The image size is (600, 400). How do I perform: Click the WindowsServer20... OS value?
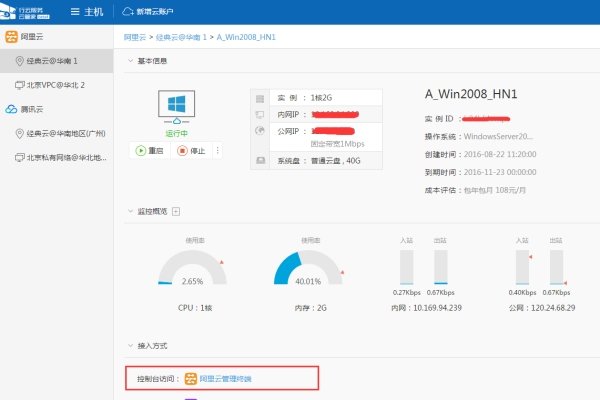[x=498, y=136]
